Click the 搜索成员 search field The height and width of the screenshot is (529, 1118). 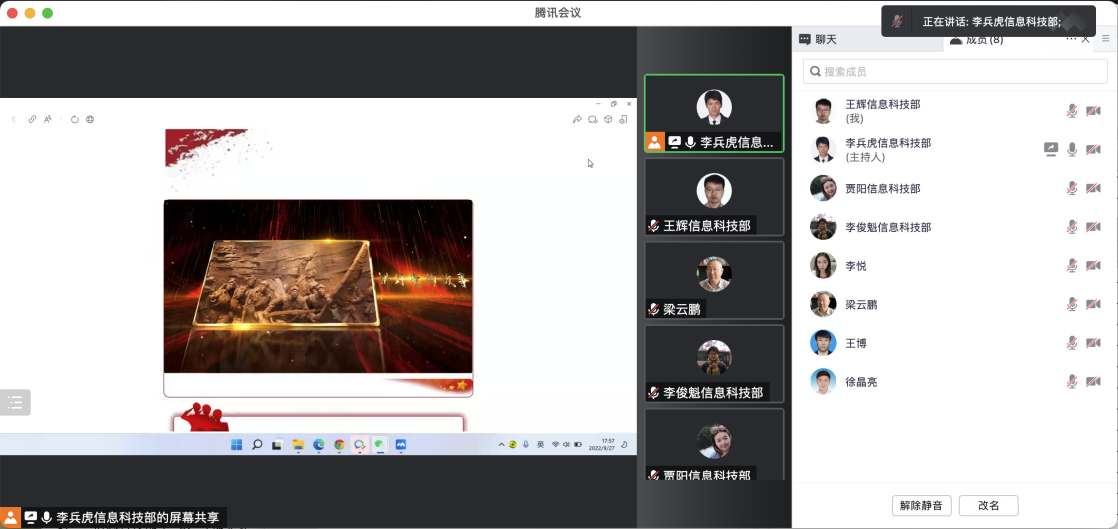955,71
